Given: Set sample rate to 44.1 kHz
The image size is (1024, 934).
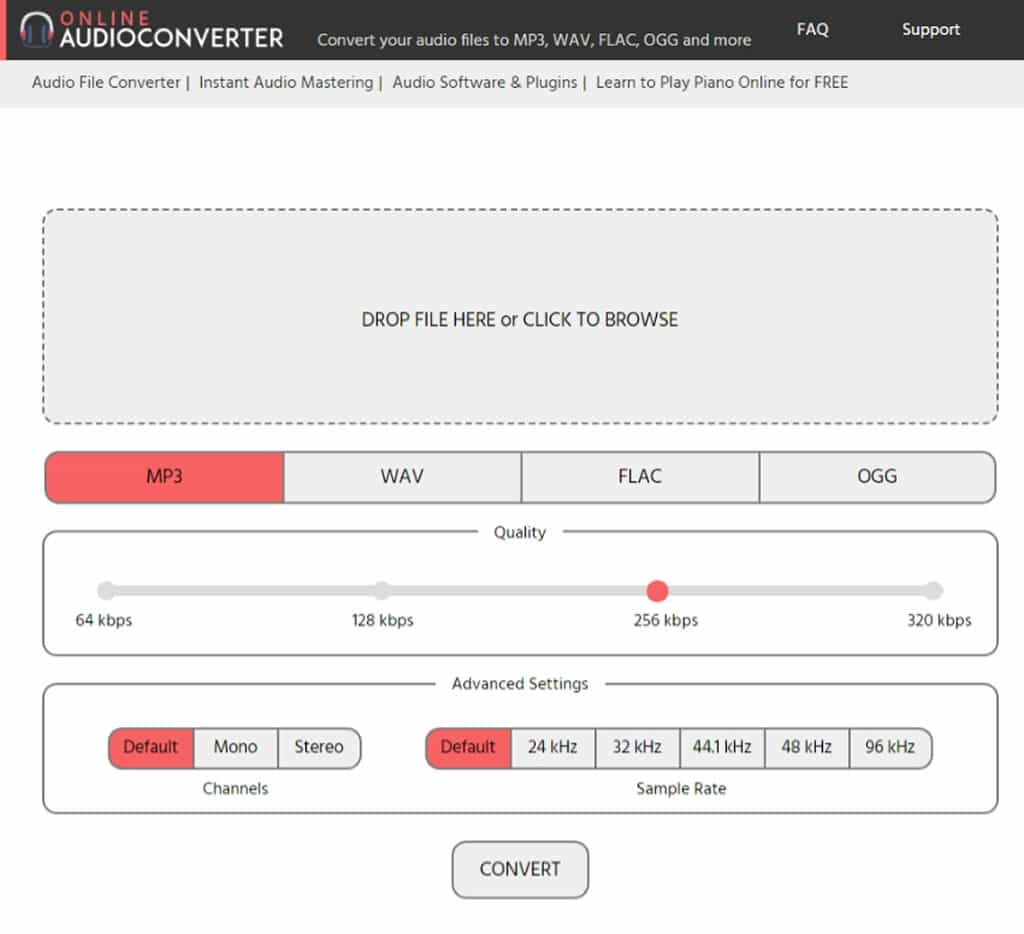Looking at the screenshot, I should (x=722, y=747).
